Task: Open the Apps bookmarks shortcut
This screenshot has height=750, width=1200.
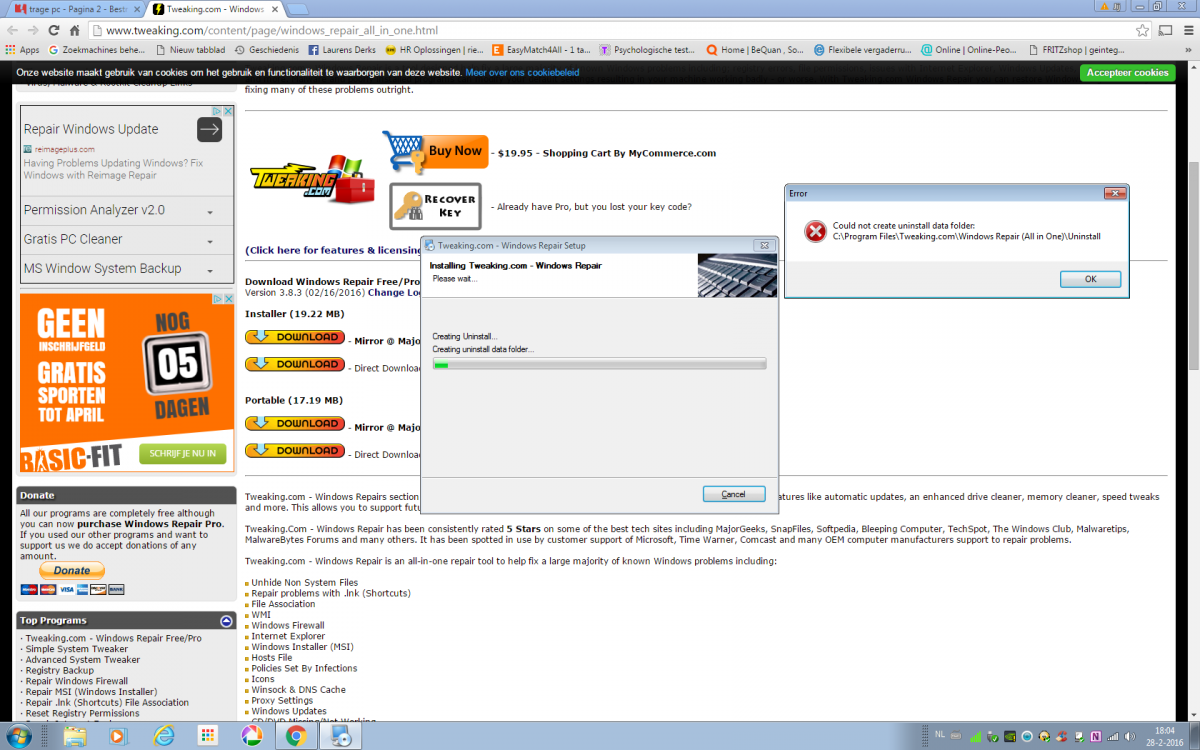Action: [x=22, y=49]
